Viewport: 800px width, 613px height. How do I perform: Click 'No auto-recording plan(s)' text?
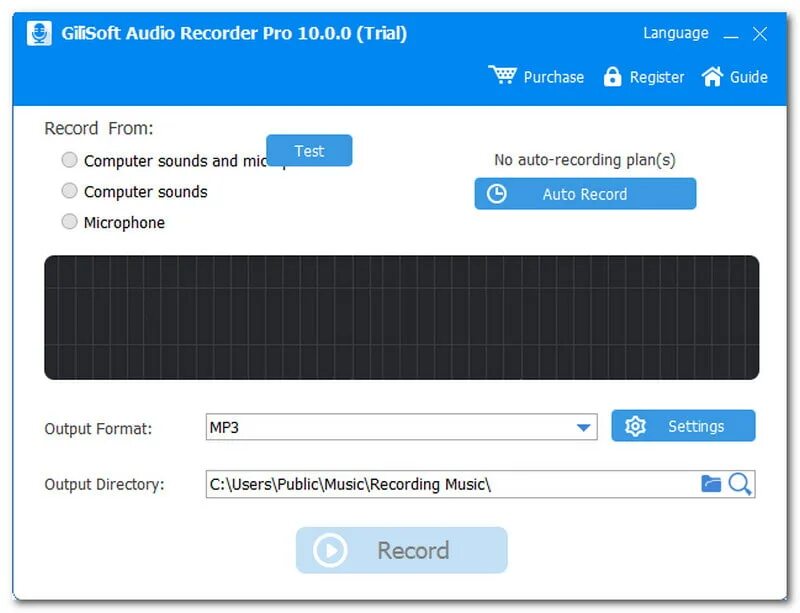[585, 160]
